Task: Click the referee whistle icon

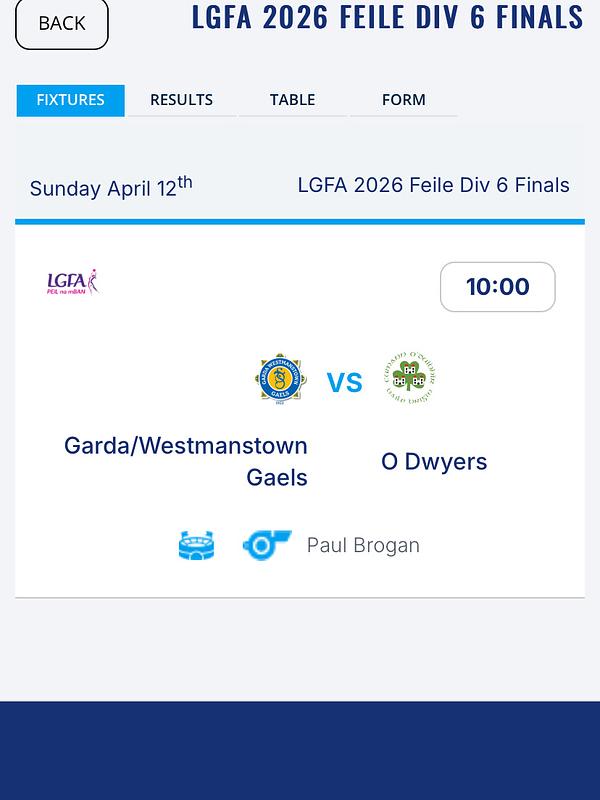Action: tap(266, 545)
